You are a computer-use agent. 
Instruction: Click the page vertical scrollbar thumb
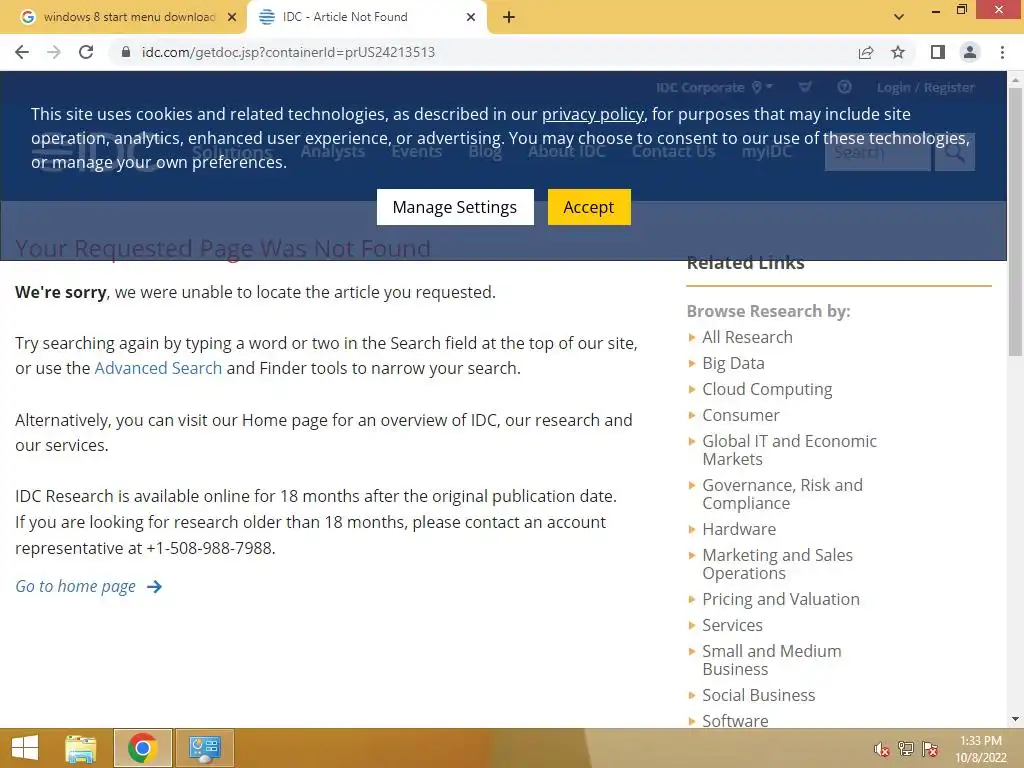(x=1015, y=222)
